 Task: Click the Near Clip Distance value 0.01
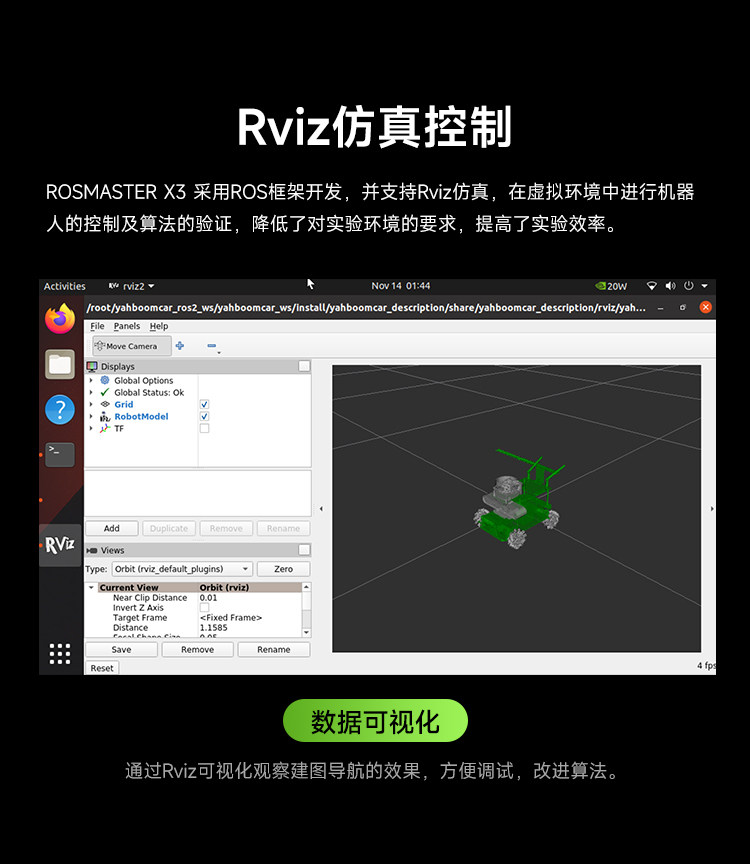coord(208,598)
